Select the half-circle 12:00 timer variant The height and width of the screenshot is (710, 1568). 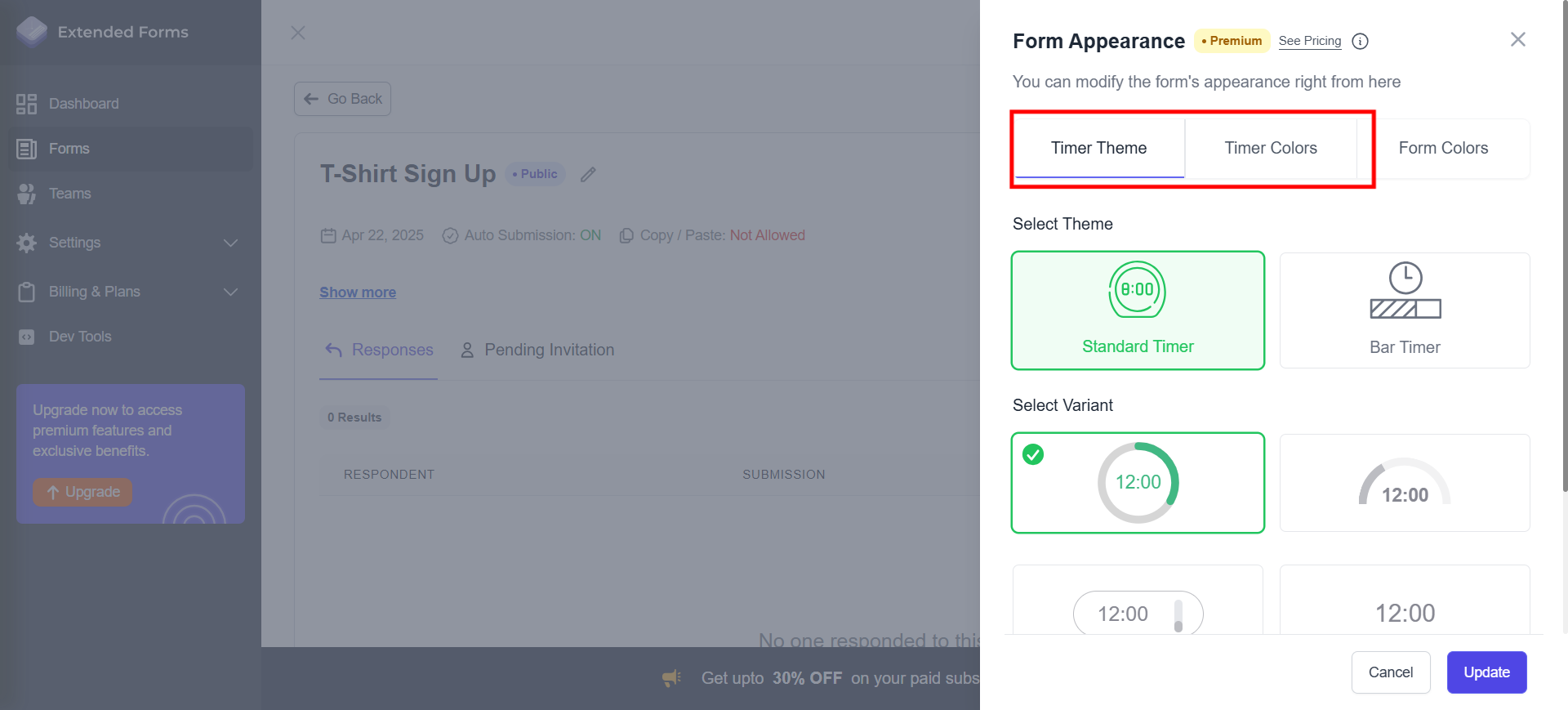click(x=1404, y=482)
